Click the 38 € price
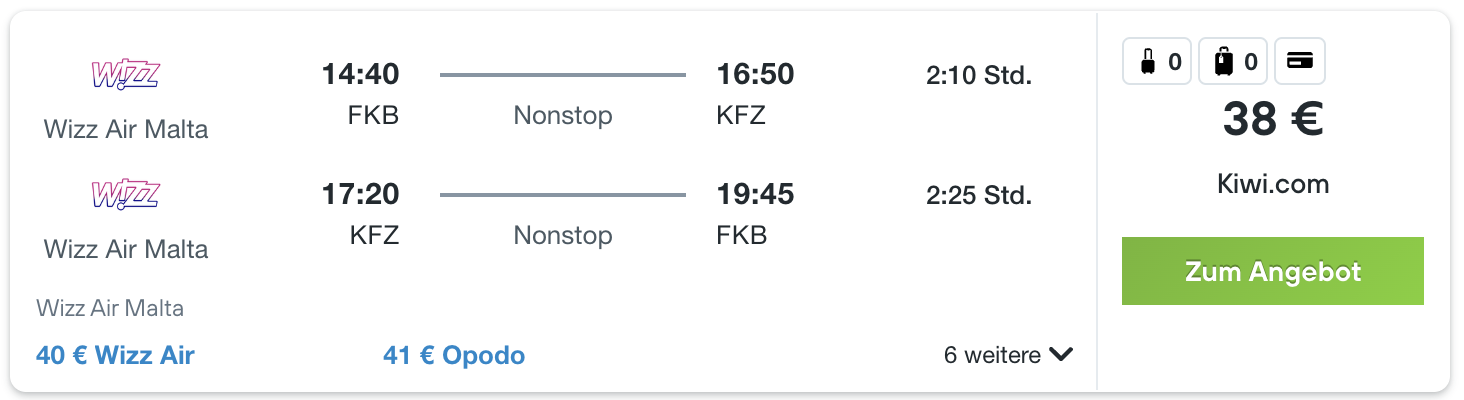The image size is (1464, 400). point(1272,121)
